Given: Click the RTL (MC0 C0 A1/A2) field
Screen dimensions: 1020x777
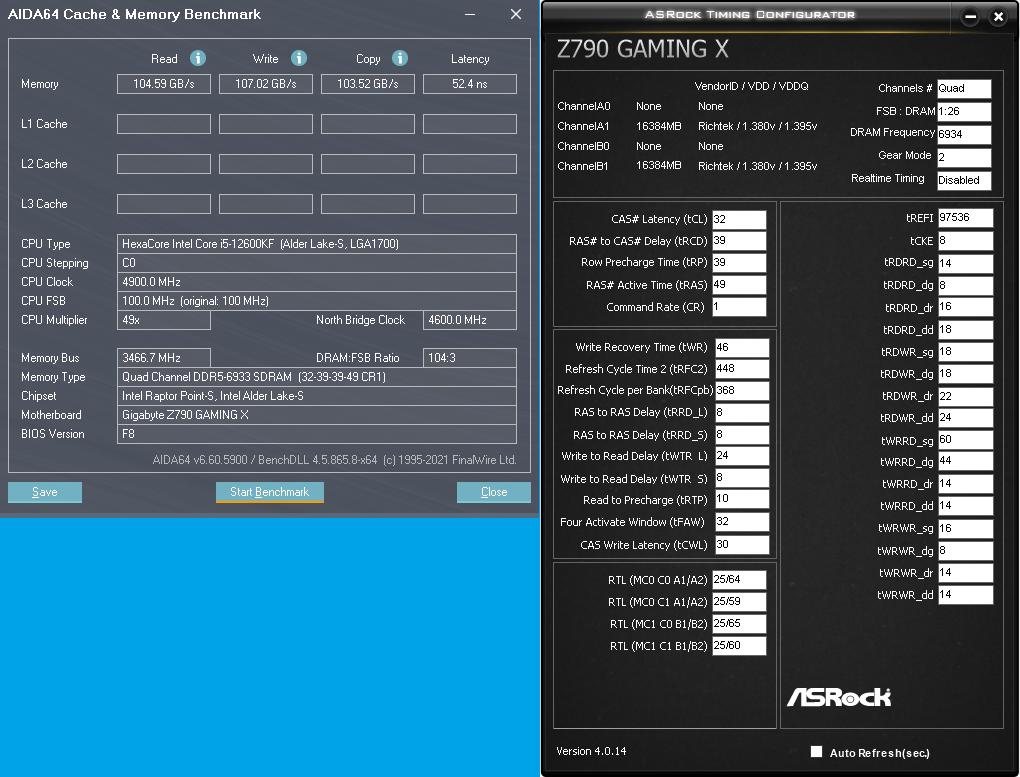Looking at the screenshot, I should [740, 580].
